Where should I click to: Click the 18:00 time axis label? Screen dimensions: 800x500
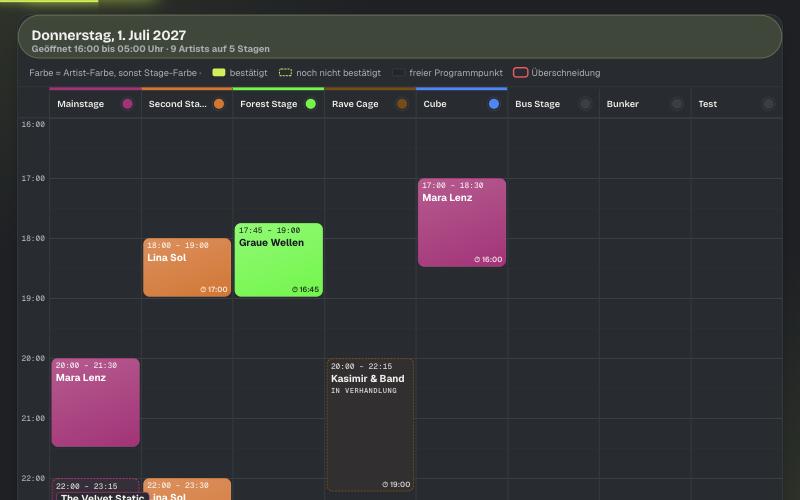[33, 238]
